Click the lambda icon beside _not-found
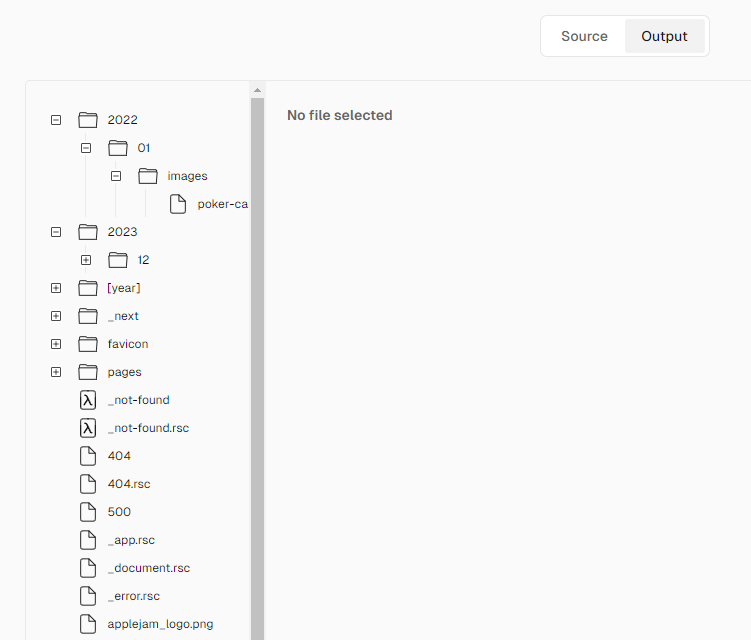The image size is (751, 640). point(88,400)
